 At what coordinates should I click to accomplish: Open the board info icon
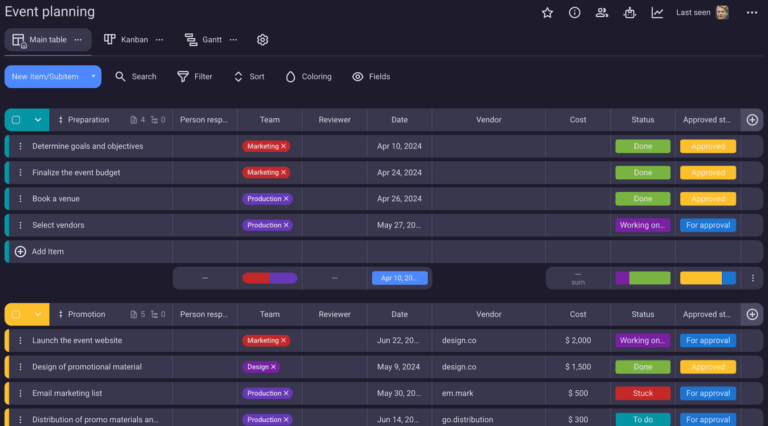[575, 13]
